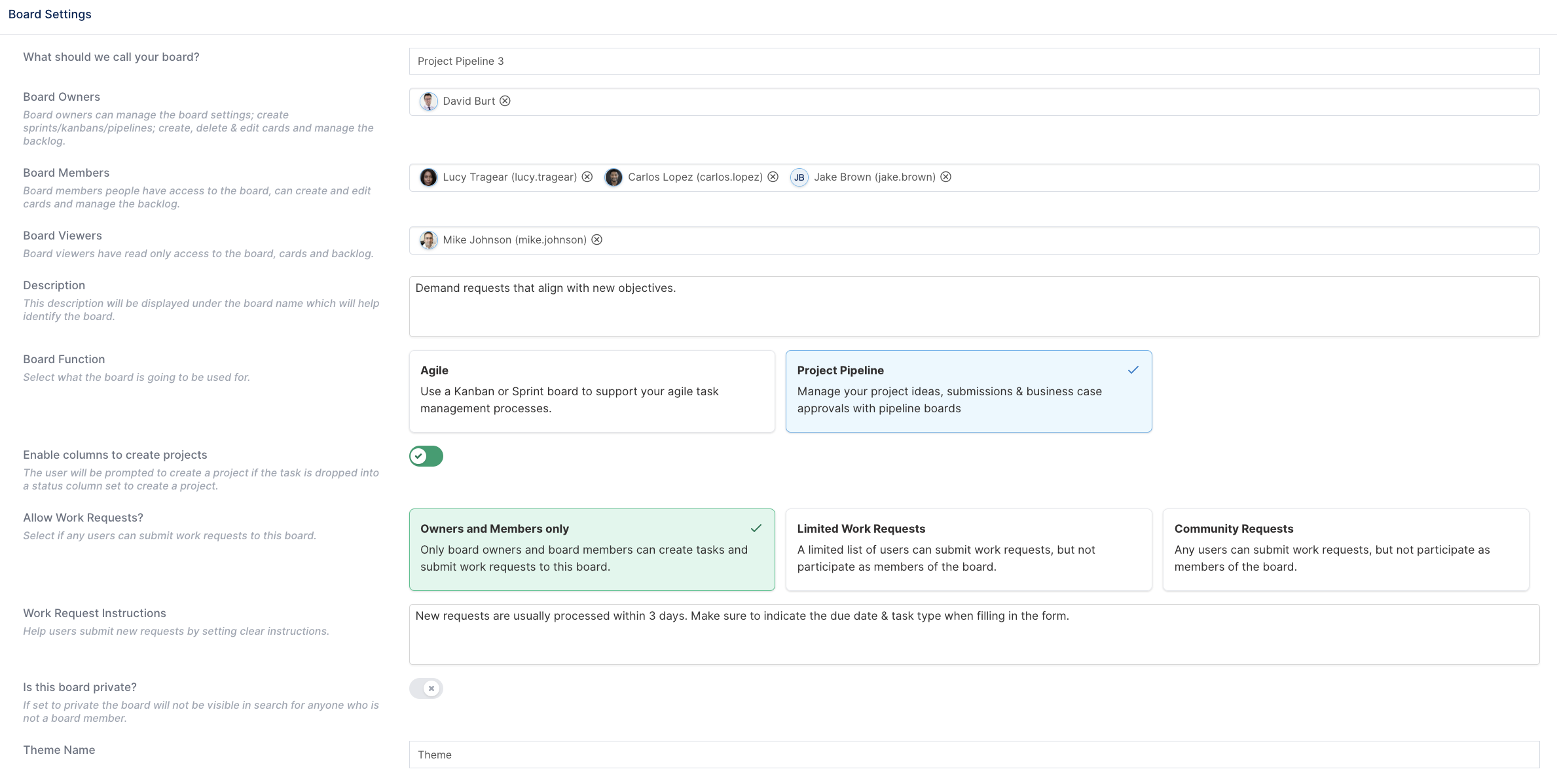This screenshot has width=1557, height=784.
Task: Click David Burt's avatar picture
Action: pos(428,101)
